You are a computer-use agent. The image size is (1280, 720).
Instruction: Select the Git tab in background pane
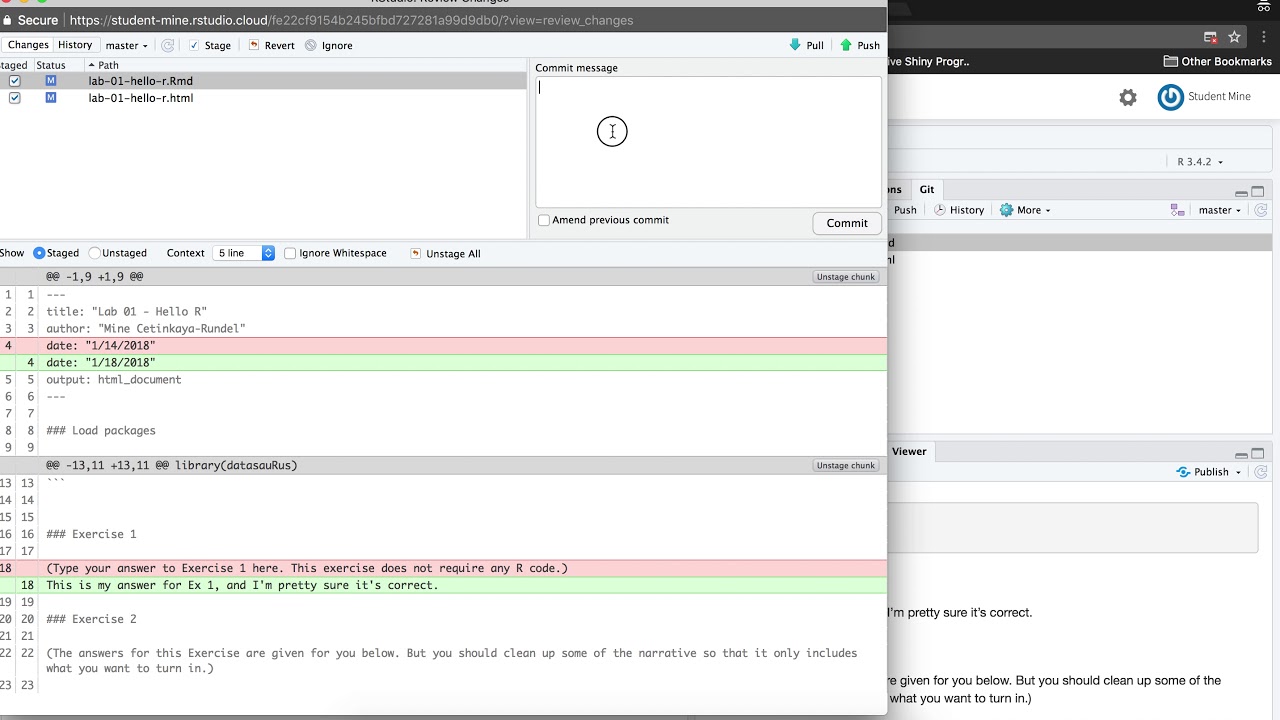click(x=927, y=189)
